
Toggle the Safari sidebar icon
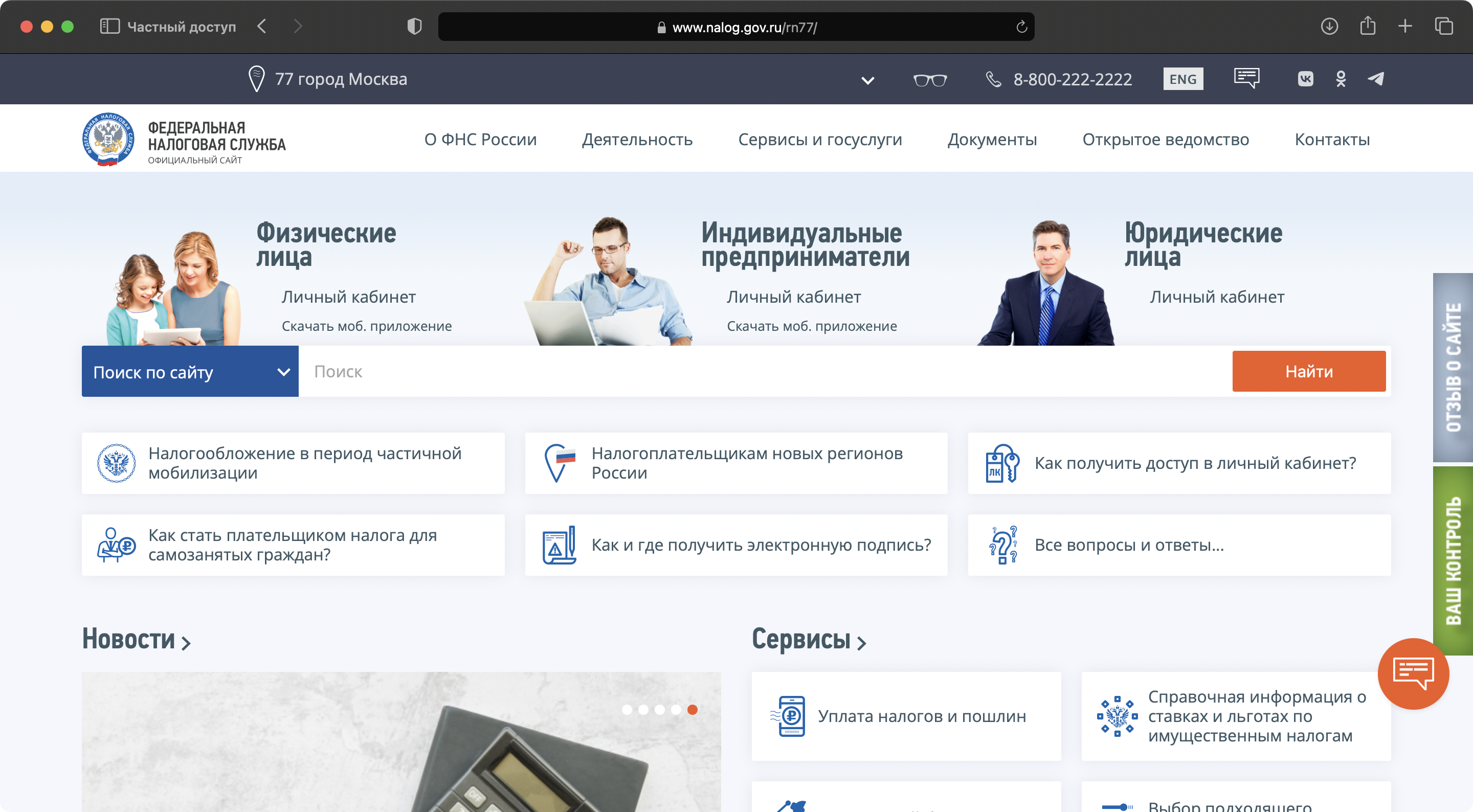point(110,26)
